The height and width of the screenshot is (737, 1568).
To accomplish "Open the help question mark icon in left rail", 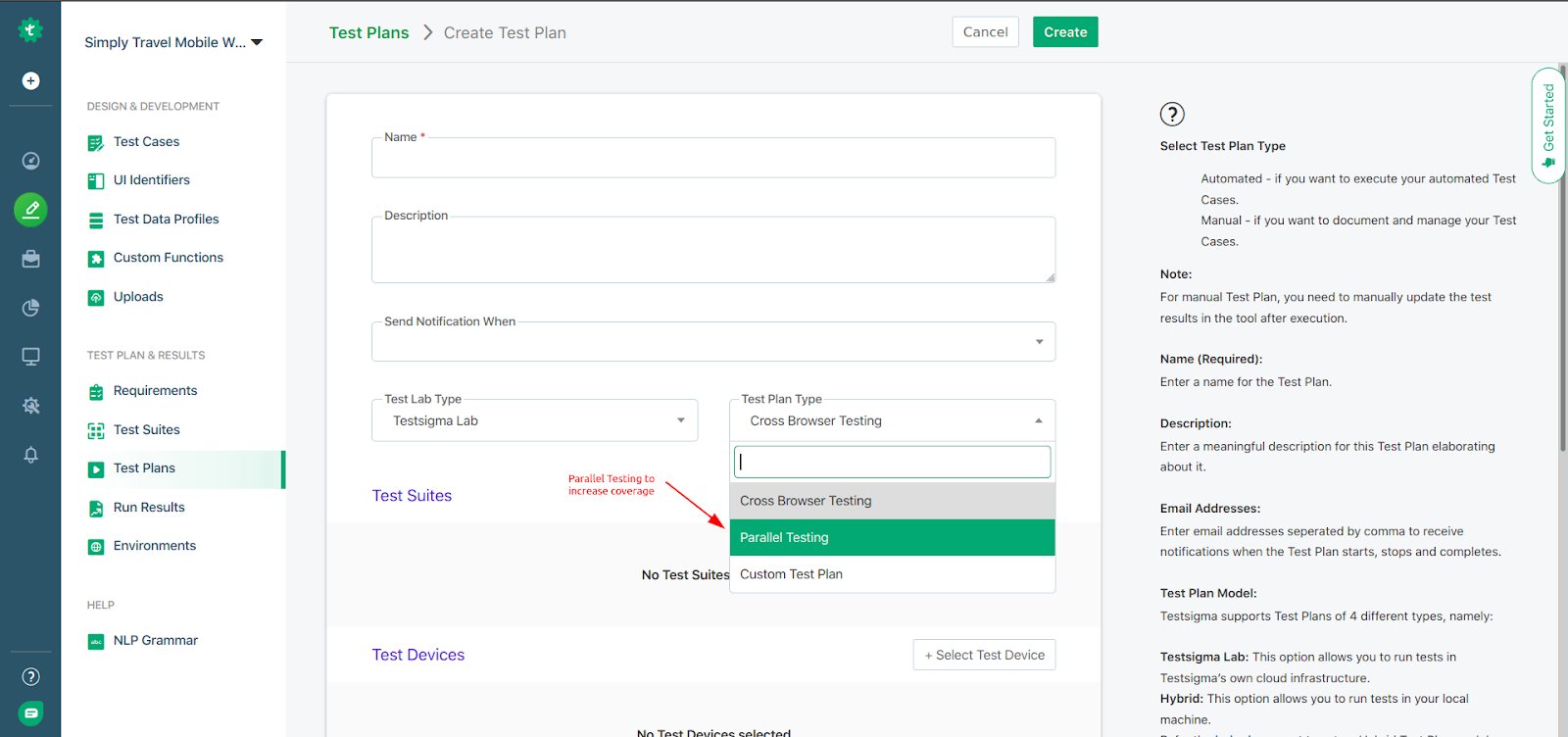I will [30, 676].
